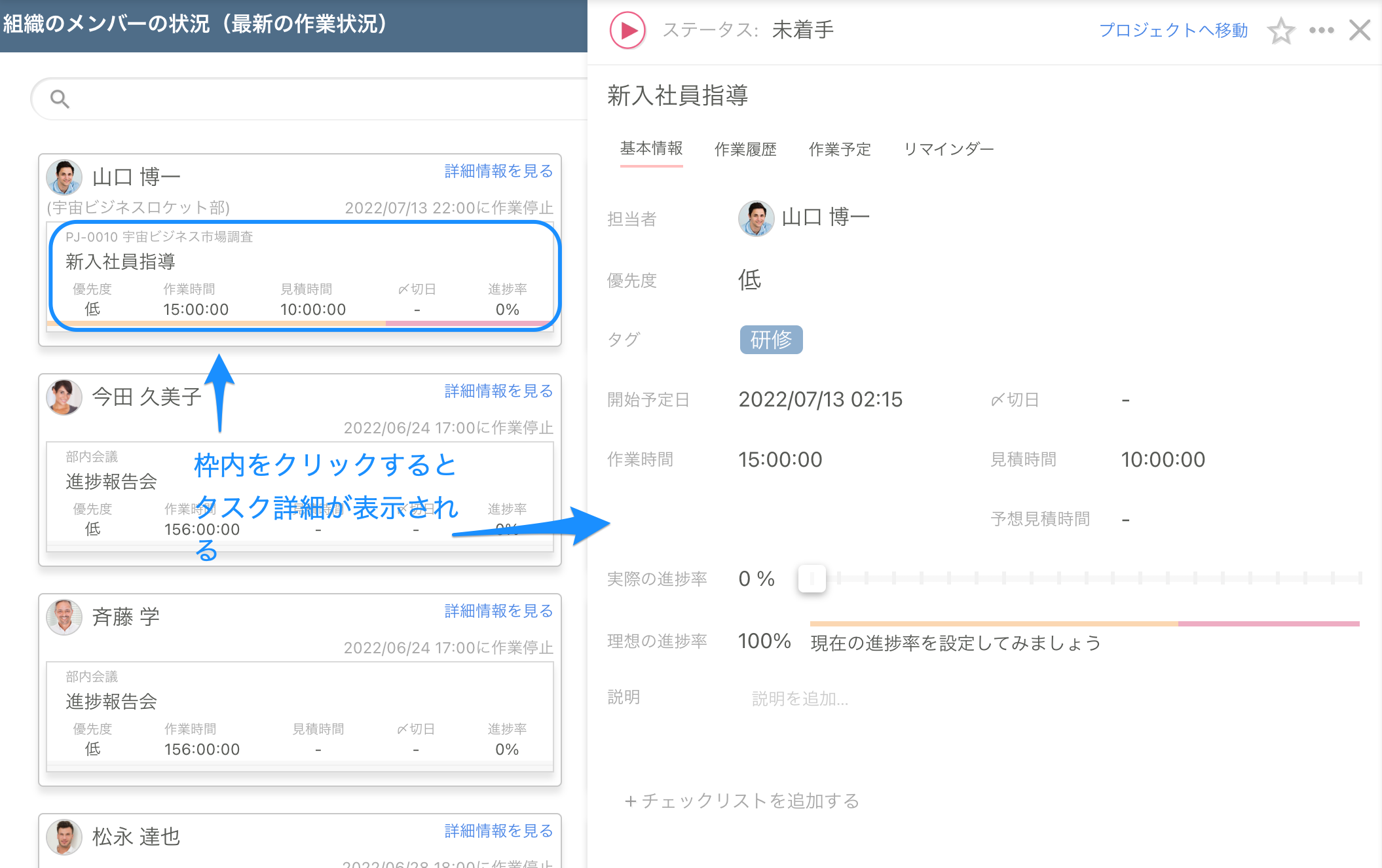
Task: Click プロジェクトへ移動 link
Action: click(1173, 31)
